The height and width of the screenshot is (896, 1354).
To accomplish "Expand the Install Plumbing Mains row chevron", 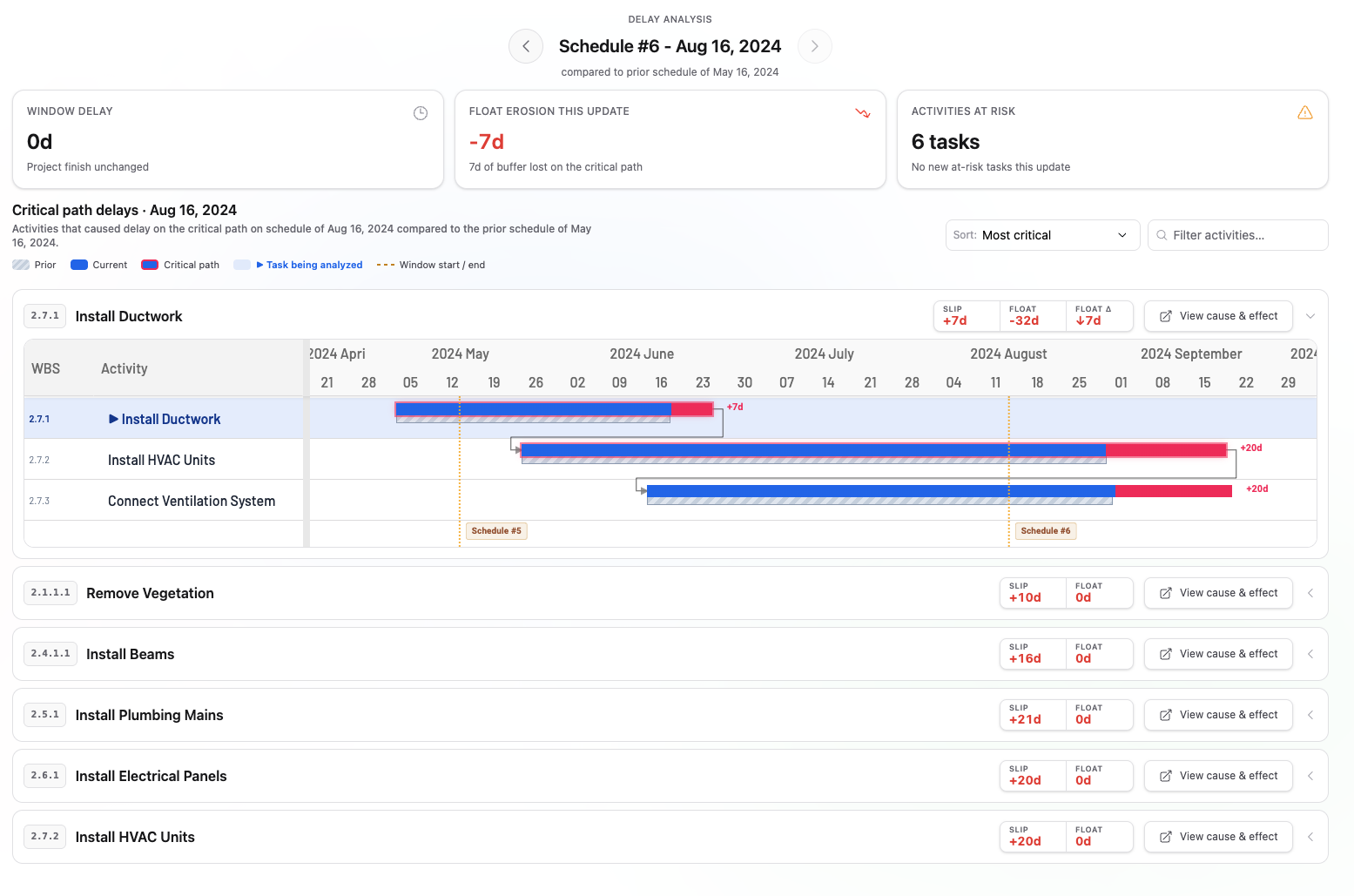I will point(1310,715).
